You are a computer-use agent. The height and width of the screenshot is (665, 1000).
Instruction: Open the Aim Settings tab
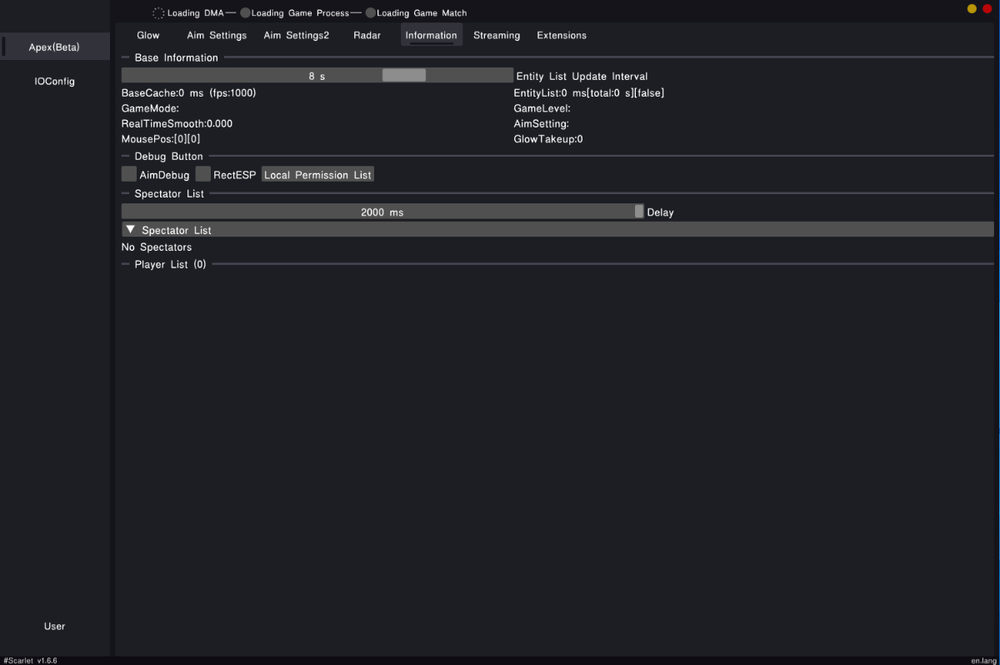click(216, 35)
